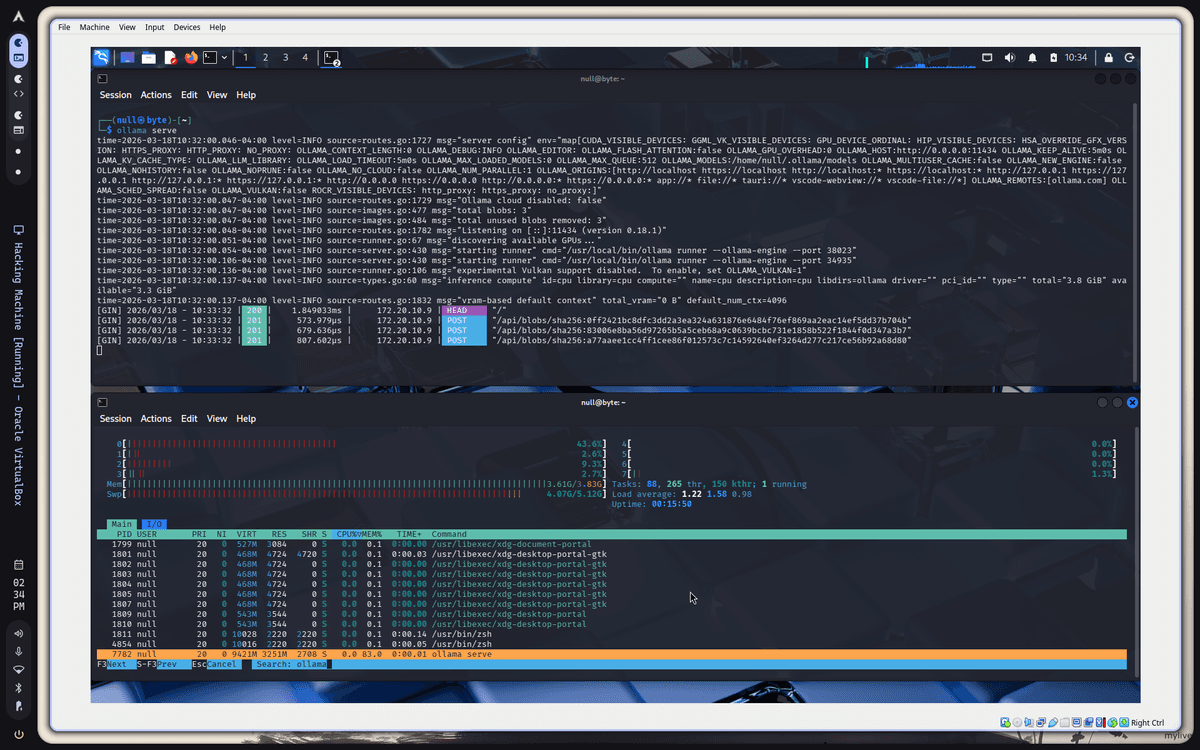Screen dimensions: 1200x750
Task: Lock the screen with padlock icon
Action: (1108, 58)
